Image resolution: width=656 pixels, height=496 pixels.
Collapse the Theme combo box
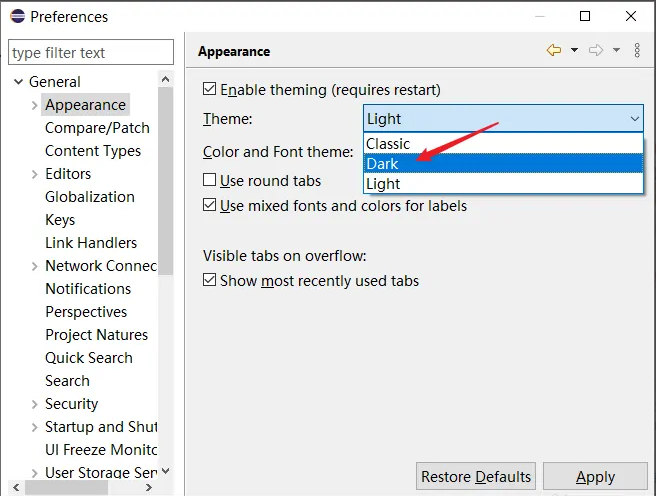pos(635,119)
